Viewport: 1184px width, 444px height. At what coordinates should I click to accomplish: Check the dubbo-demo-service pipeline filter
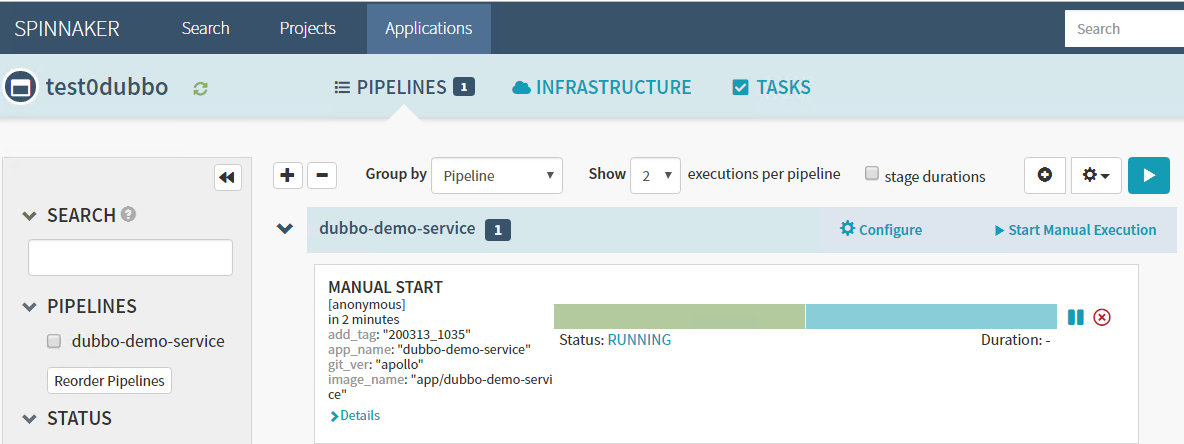pos(55,341)
